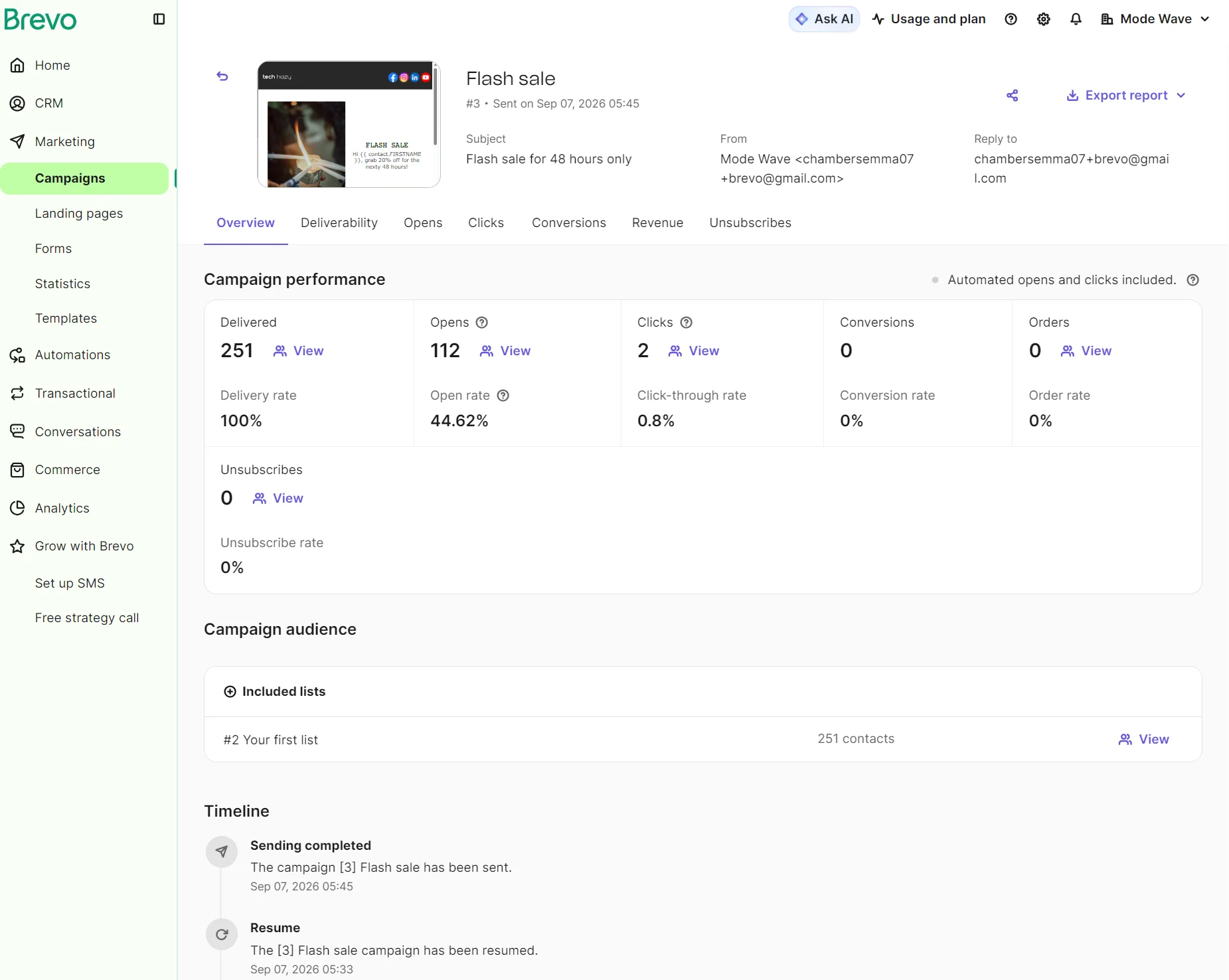The width and height of the screenshot is (1229, 980).
Task: View delivered contacts list
Action: [299, 351]
